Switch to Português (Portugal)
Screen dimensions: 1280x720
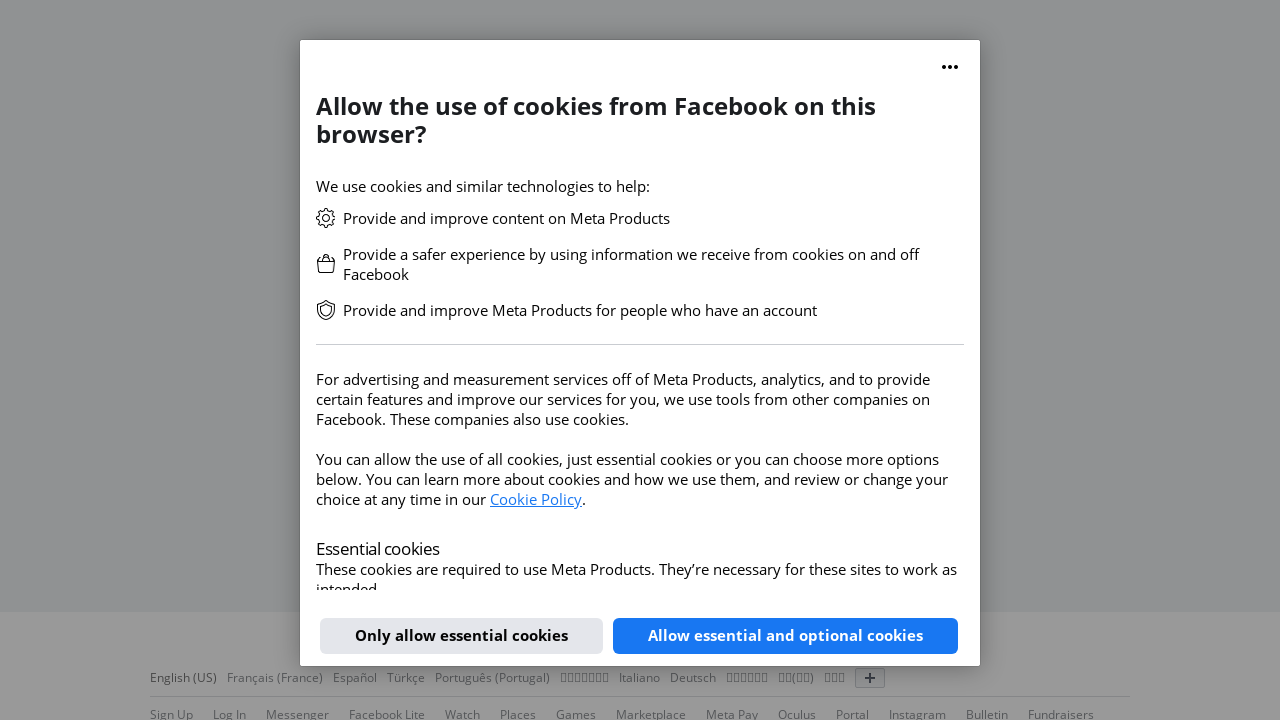[492, 678]
